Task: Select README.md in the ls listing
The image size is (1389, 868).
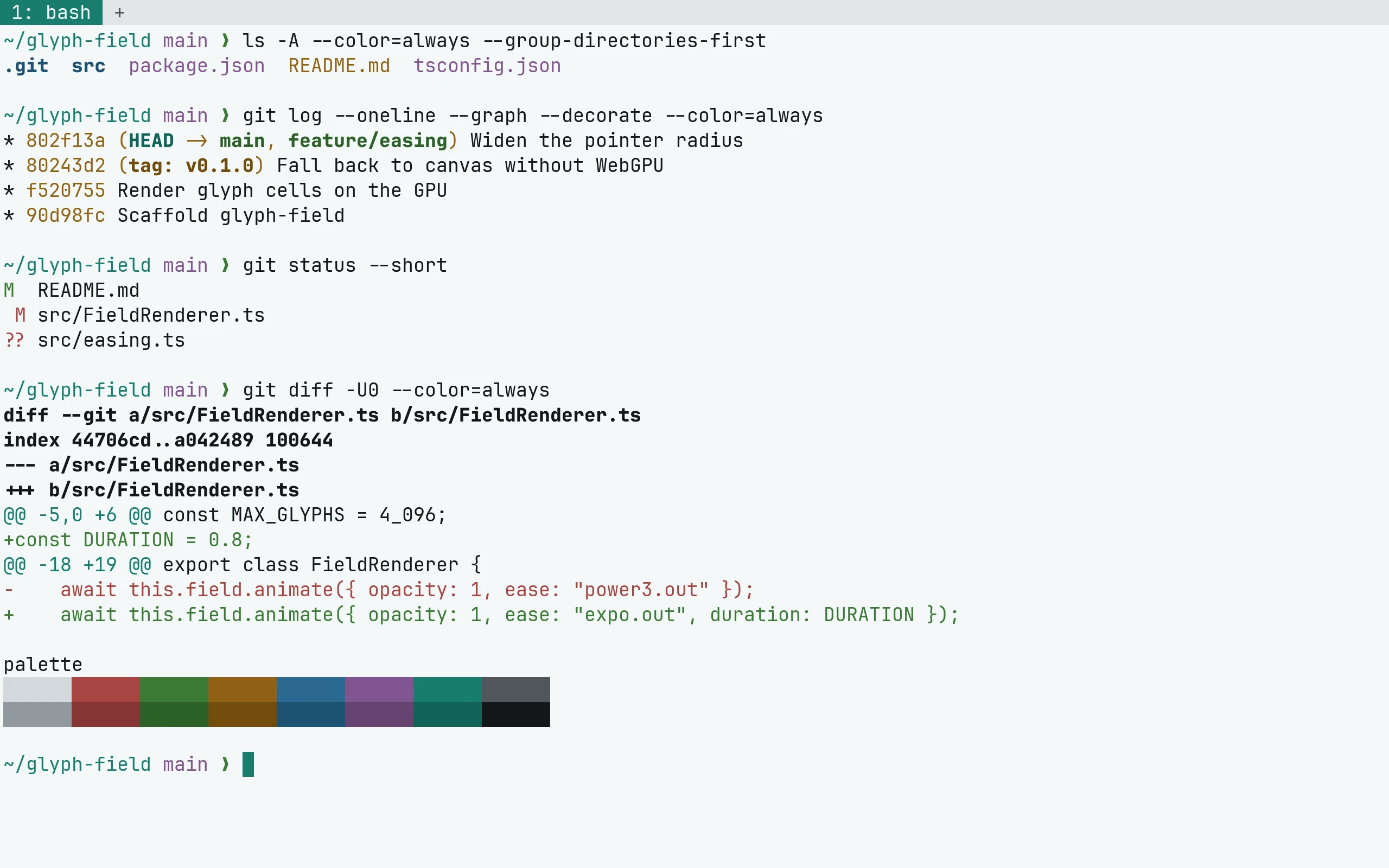Action: tap(339, 66)
